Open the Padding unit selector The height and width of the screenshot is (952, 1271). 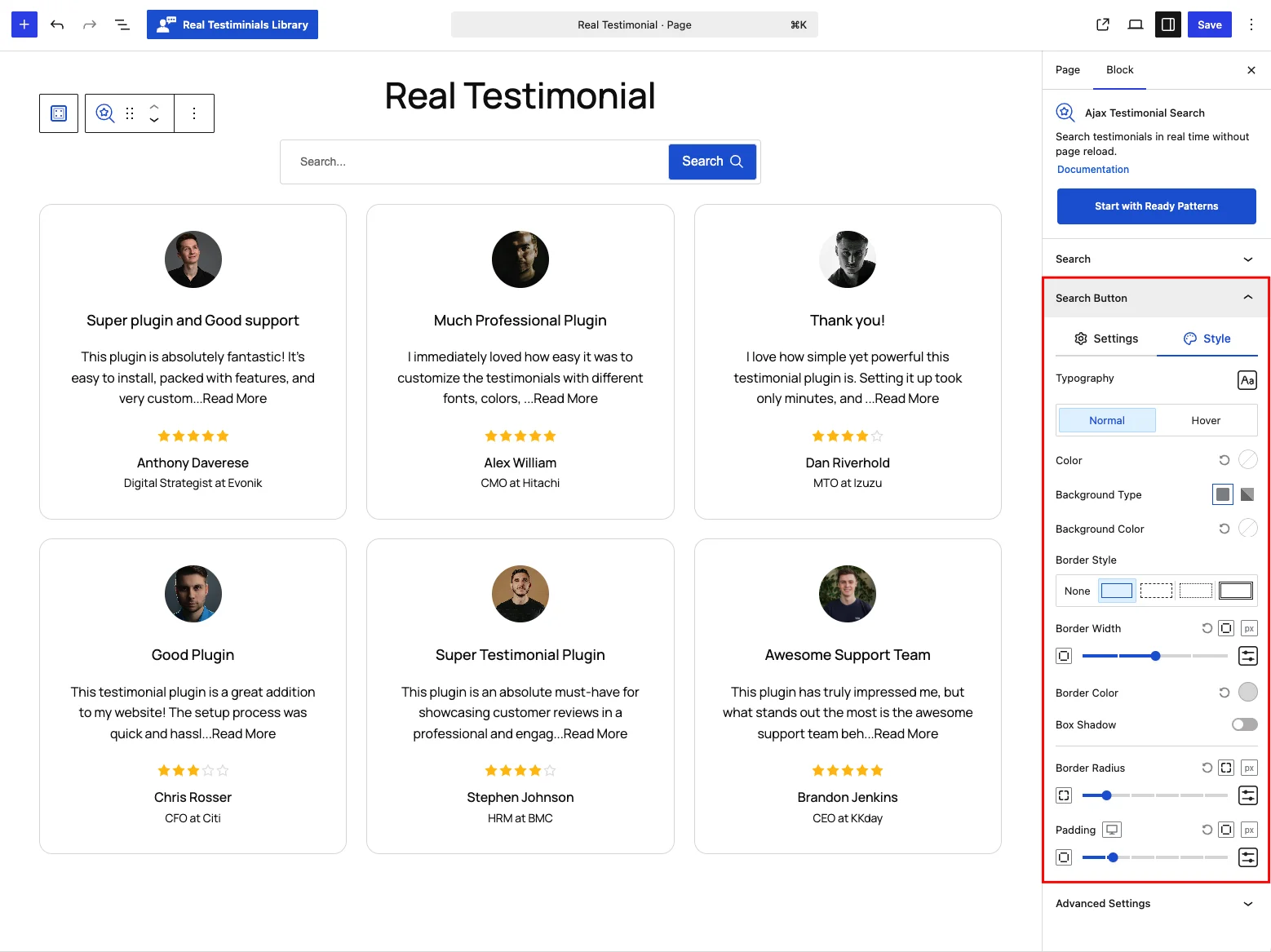click(1249, 830)
